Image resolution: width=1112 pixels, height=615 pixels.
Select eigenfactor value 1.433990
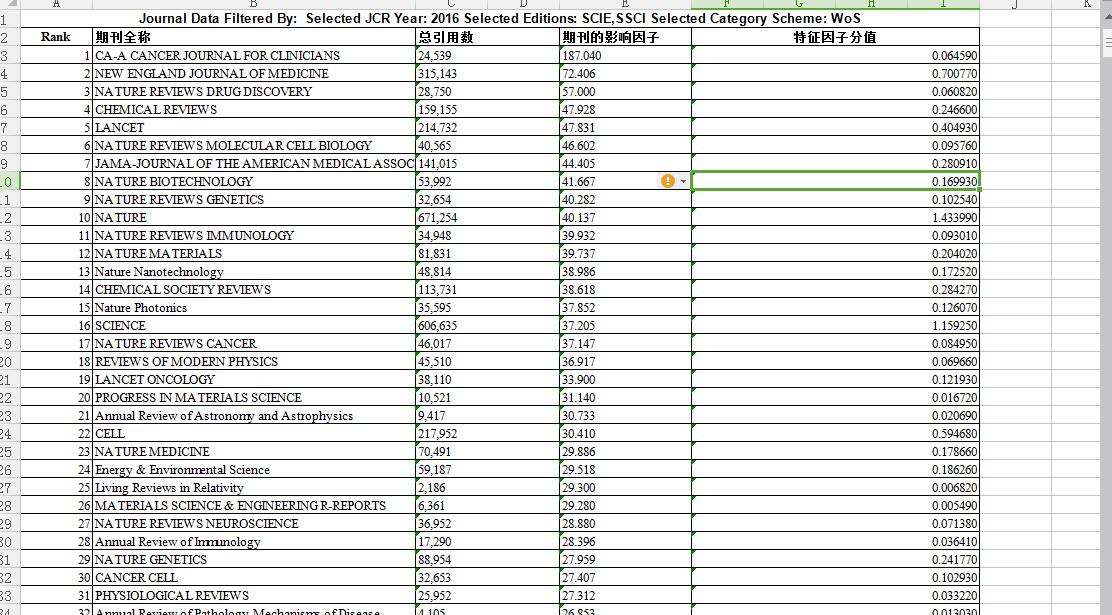pos(835,218)
